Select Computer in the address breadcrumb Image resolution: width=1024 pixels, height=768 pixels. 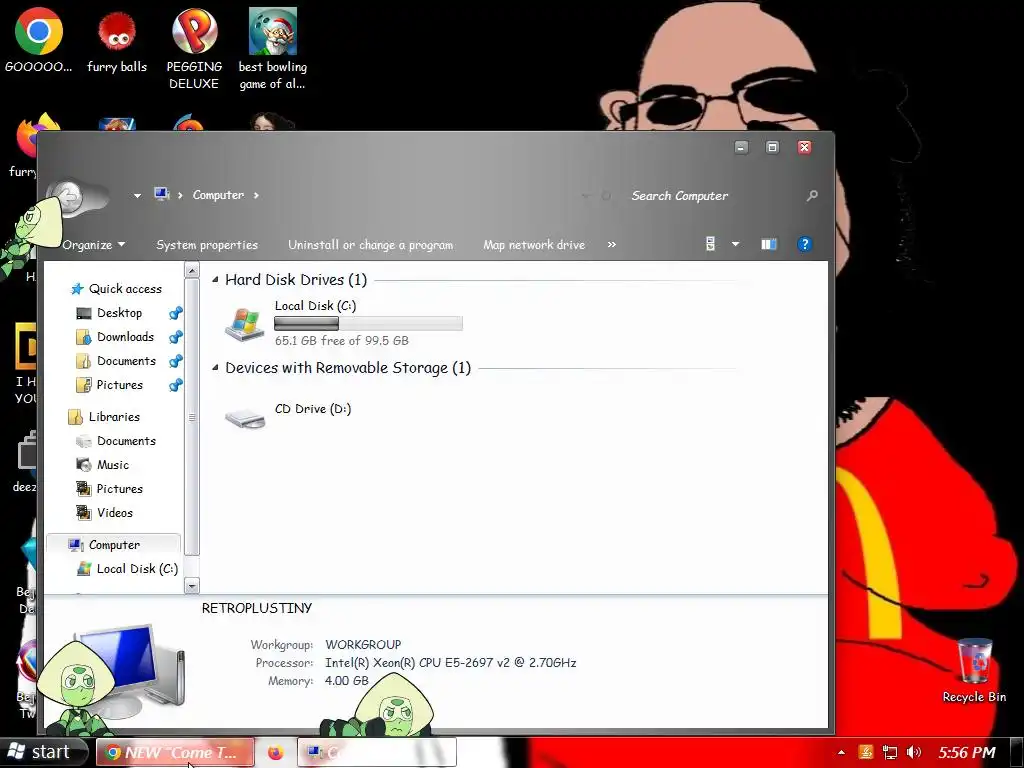pyautogui.click(x=218, y=195)
